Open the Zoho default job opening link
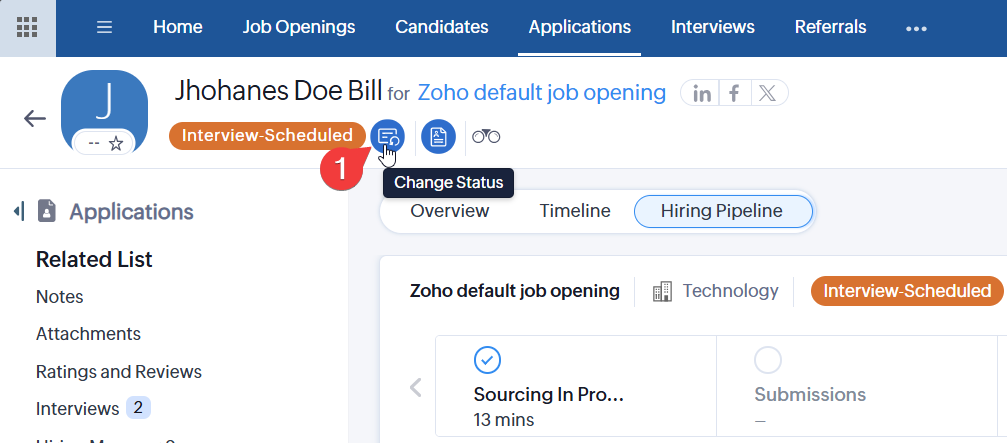This screenshot has width=1007, height=443. coord(541,93)
